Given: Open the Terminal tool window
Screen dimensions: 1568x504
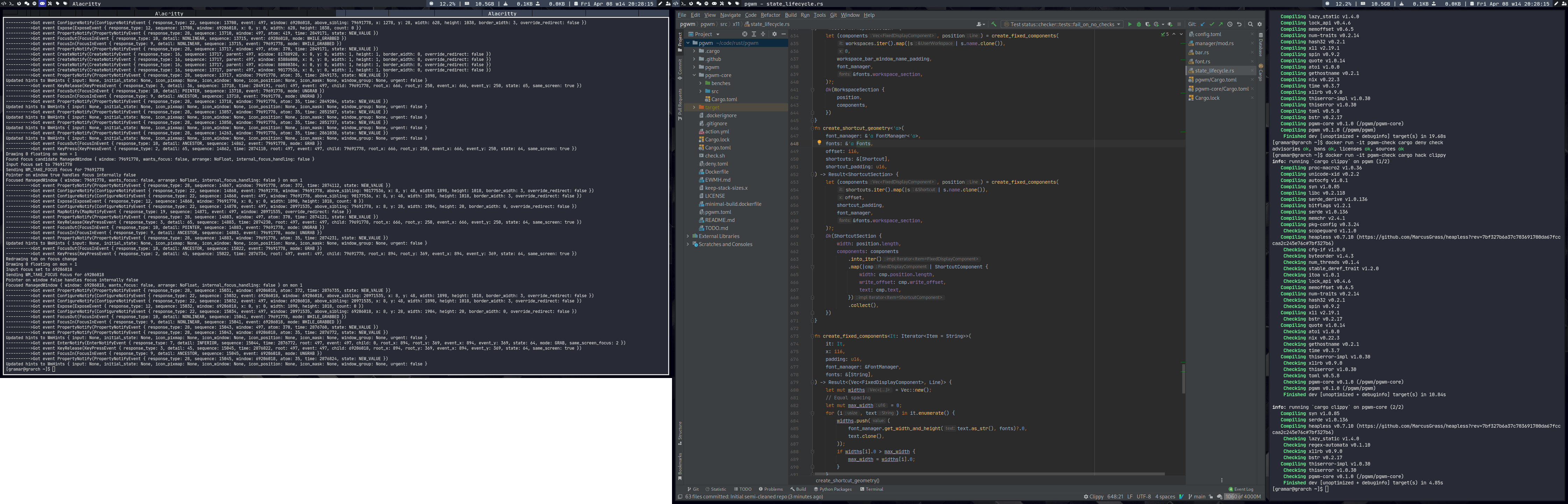Looking at the screenshot, I should (871, 489).
